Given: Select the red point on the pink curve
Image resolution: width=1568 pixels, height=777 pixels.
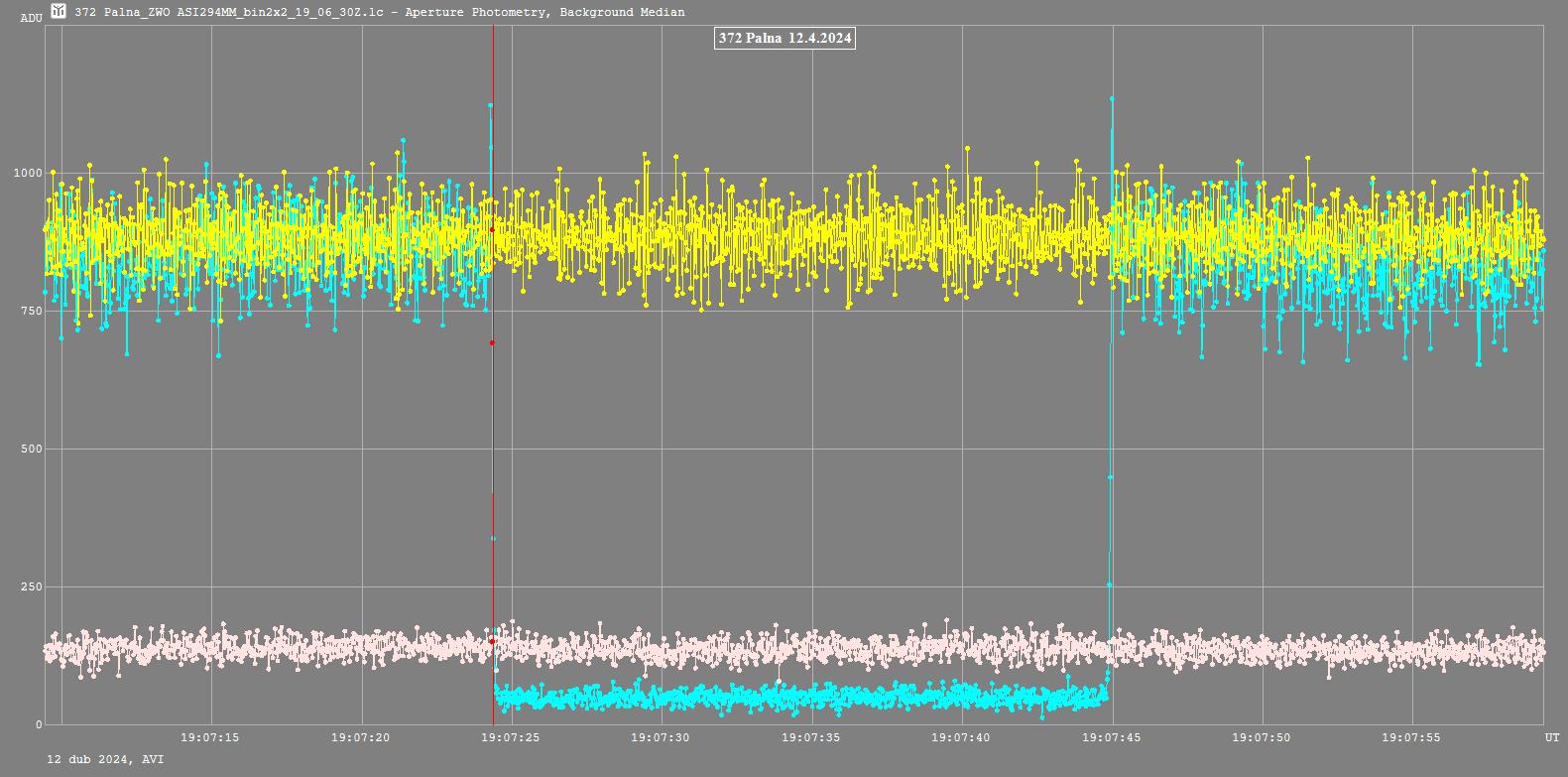Looking at the screenshot, I should pos(491,641).
